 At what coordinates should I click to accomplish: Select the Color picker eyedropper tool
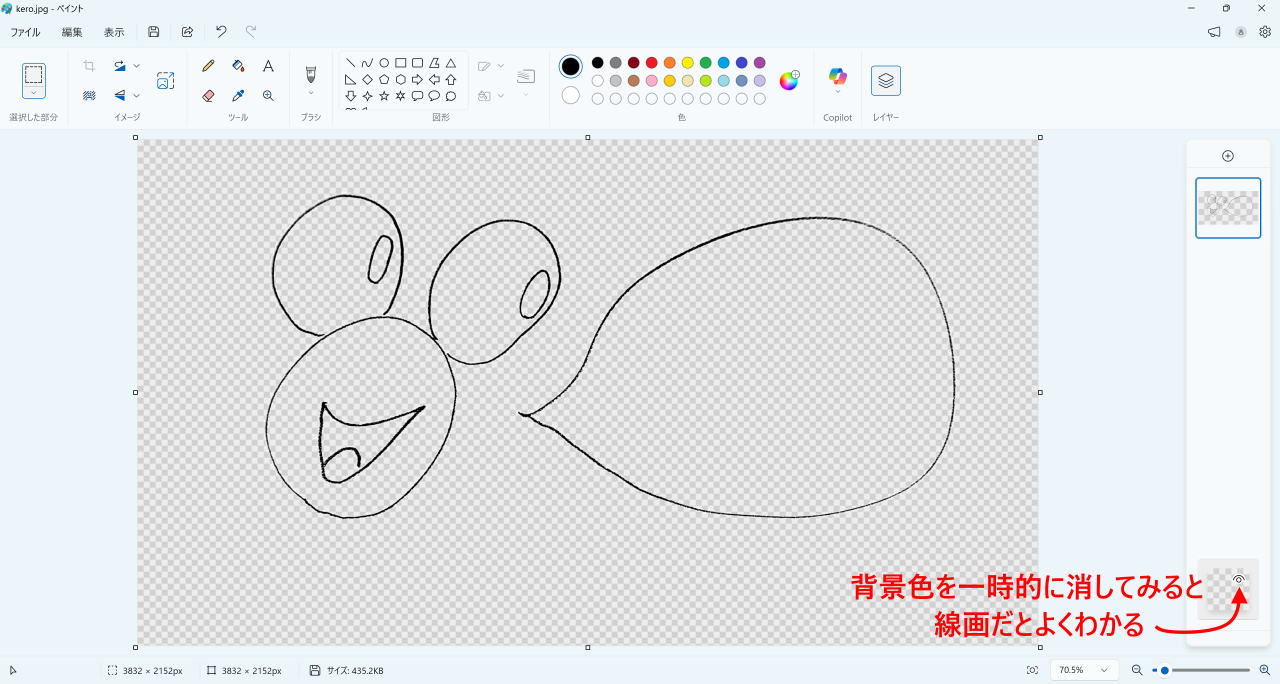point(238,96)
